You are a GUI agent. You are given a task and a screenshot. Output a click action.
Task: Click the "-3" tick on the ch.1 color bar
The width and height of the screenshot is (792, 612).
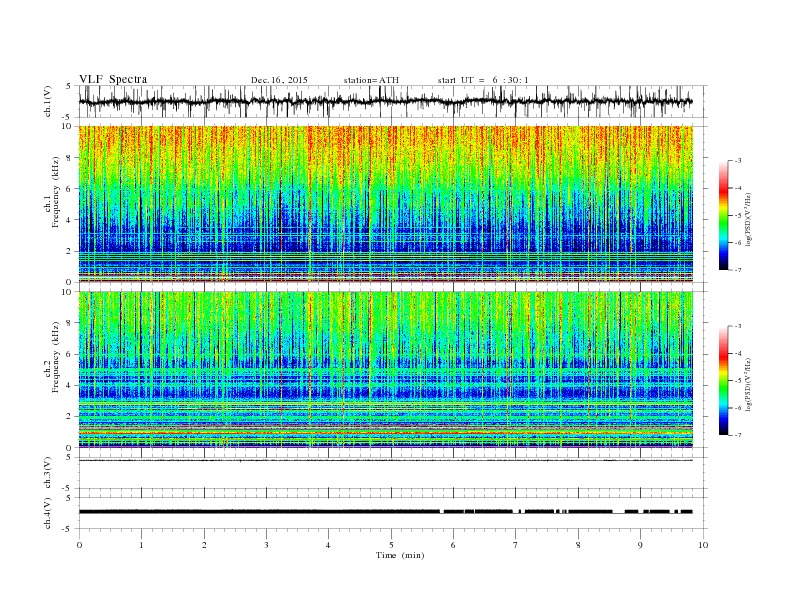[x=738, y=161]
